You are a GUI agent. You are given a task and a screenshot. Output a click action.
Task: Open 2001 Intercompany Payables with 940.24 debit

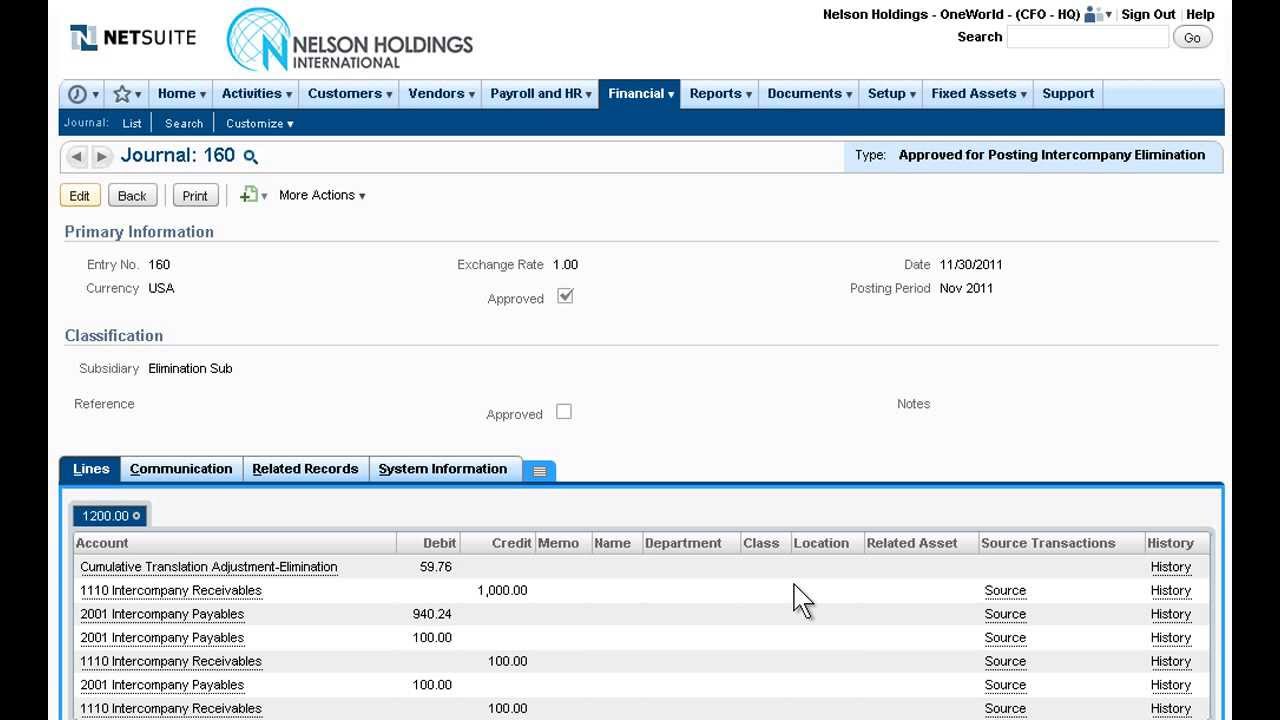(x=162, y=615)
